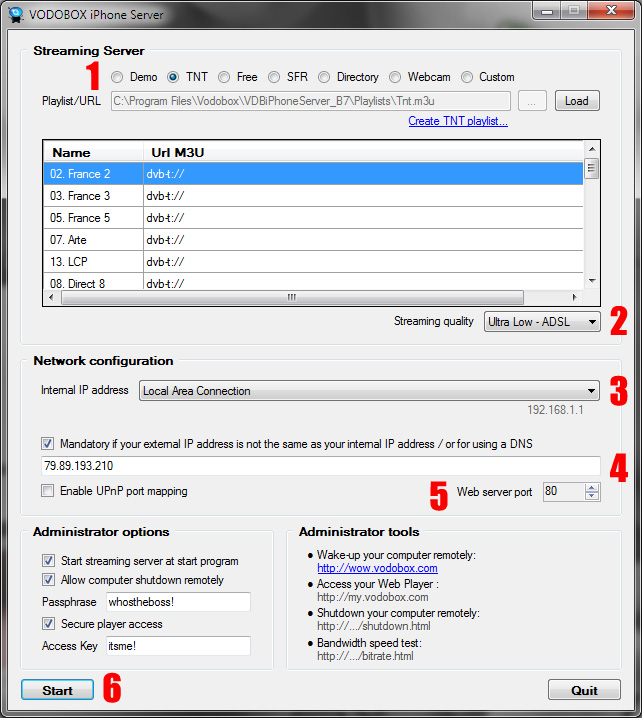Close the VODOBOX iPhone Server window

[611, 11]
